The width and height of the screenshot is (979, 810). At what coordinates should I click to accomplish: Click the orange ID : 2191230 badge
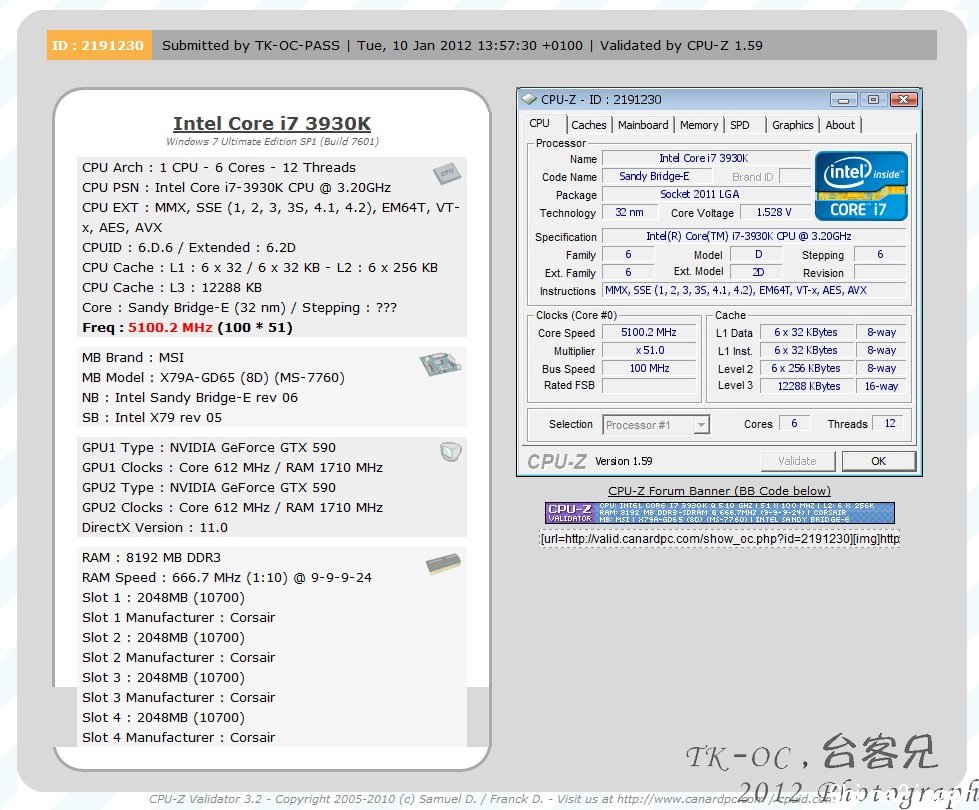(99, 46)
